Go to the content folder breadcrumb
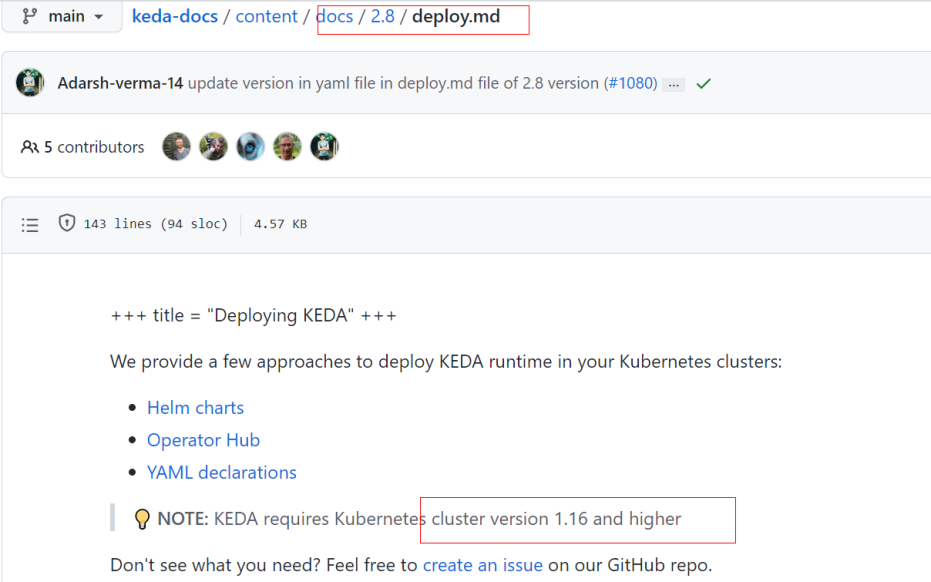 click(x=267, y=16)
